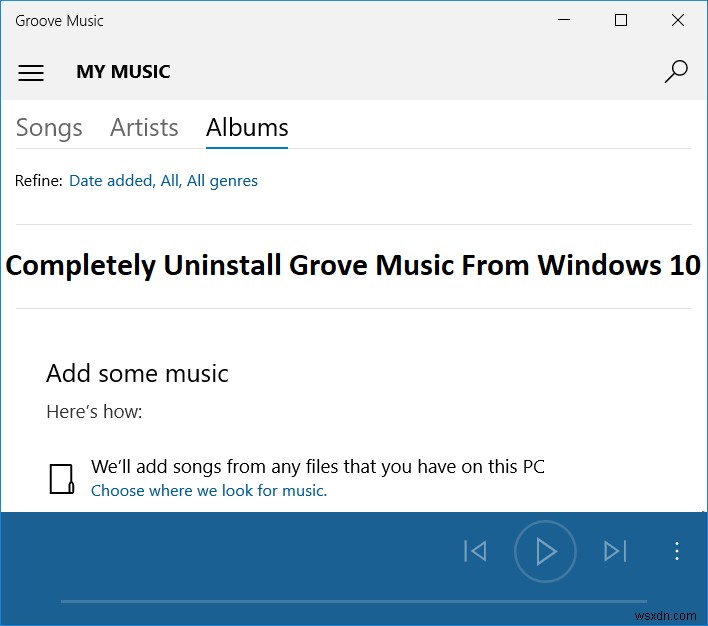Switch to the Songs tab
This screenshot has width=708, height=626.
point(49,128)
